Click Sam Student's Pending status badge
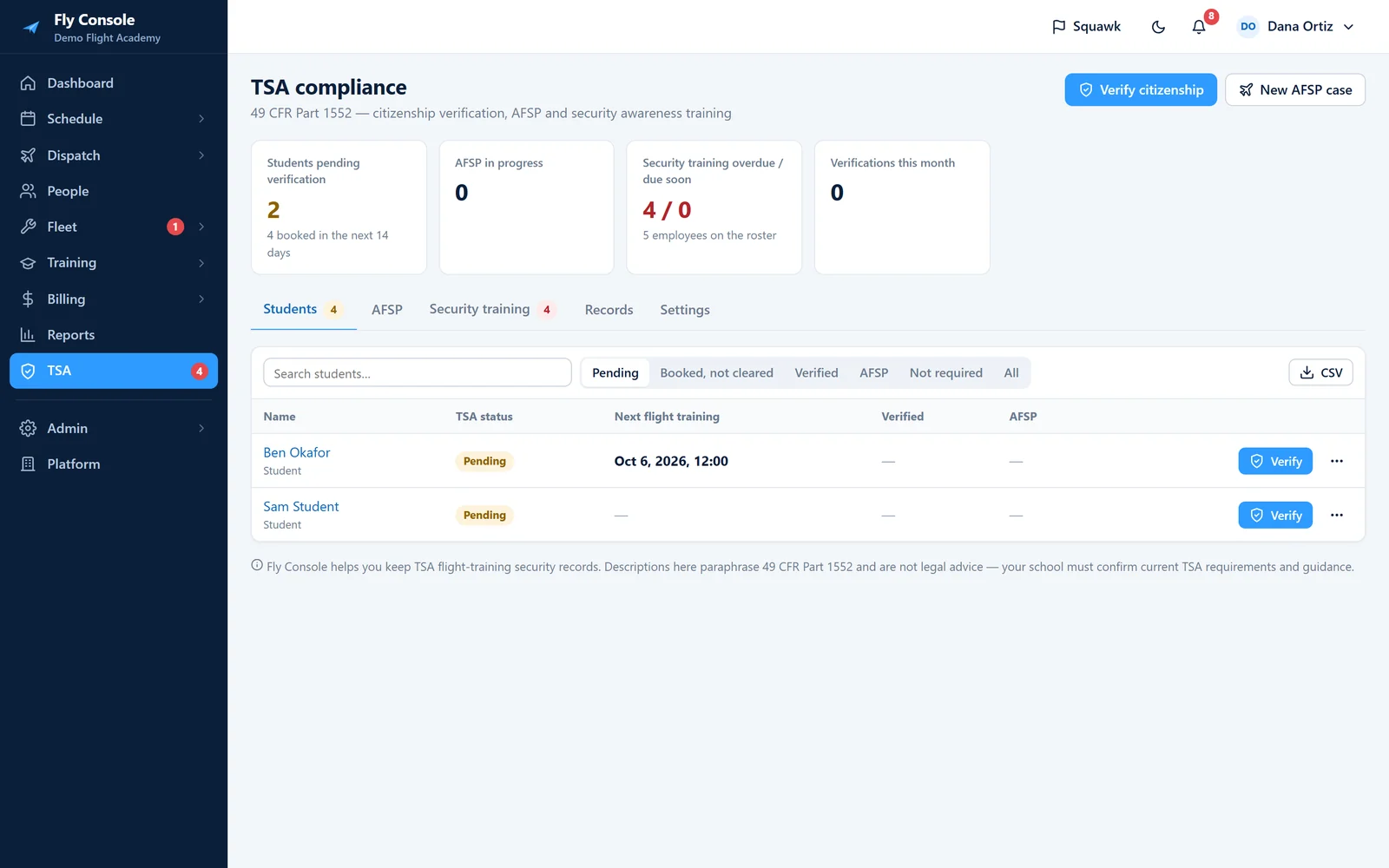The image size is (1389, 868). (x=484, y=515)
